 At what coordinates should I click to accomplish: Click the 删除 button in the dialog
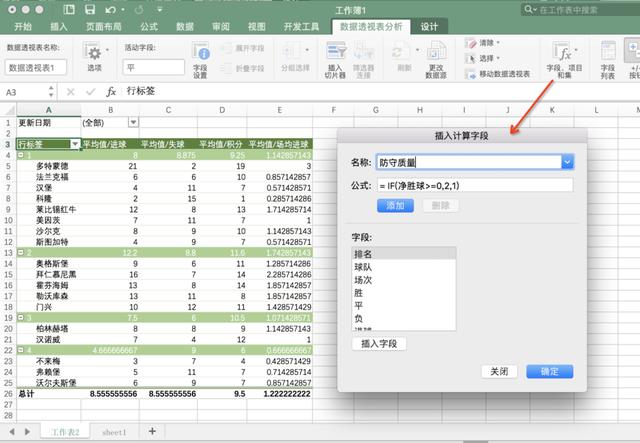click(x=440, y=205)
